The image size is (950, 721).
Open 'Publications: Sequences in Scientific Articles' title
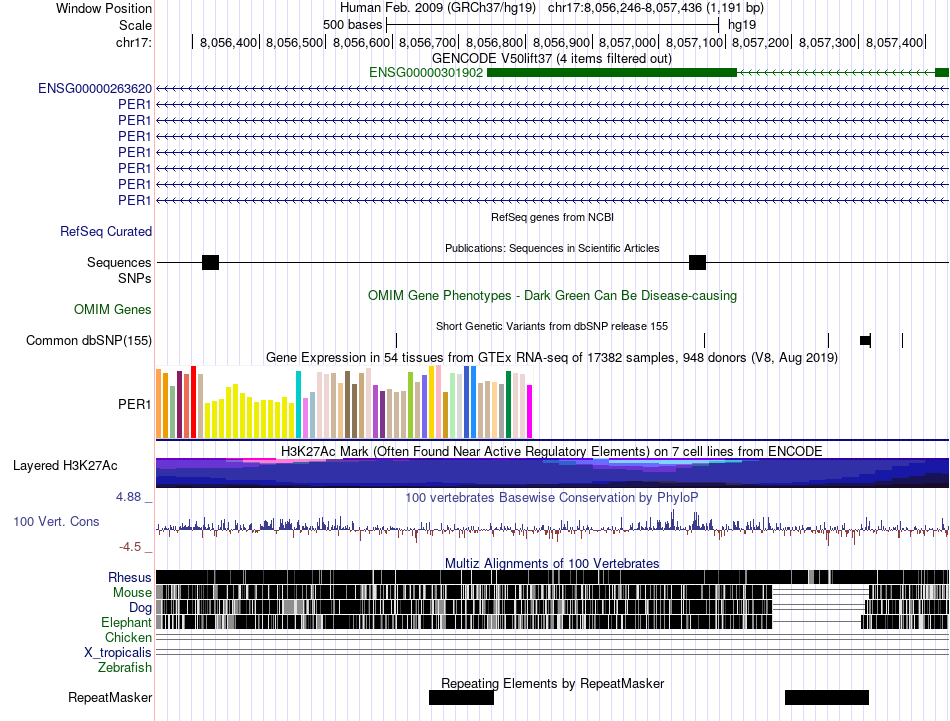552,248
